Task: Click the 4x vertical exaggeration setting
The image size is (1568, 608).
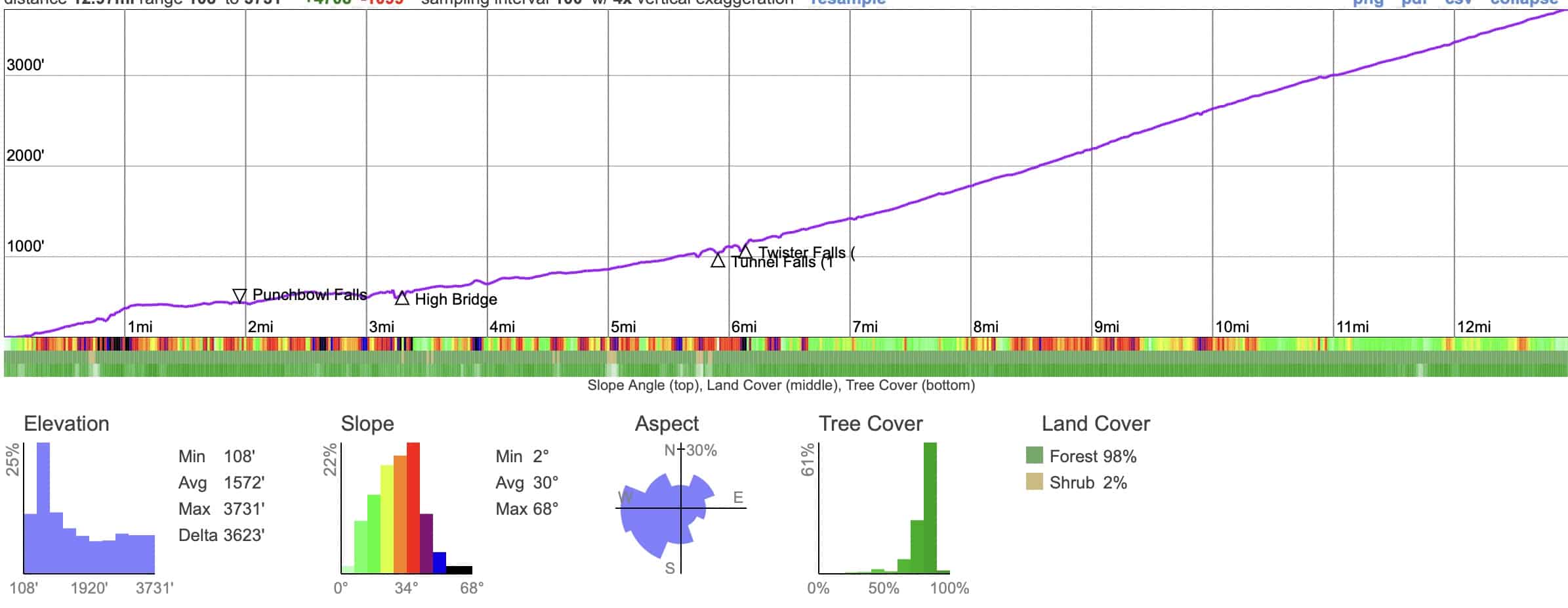Action: [623, 3]
